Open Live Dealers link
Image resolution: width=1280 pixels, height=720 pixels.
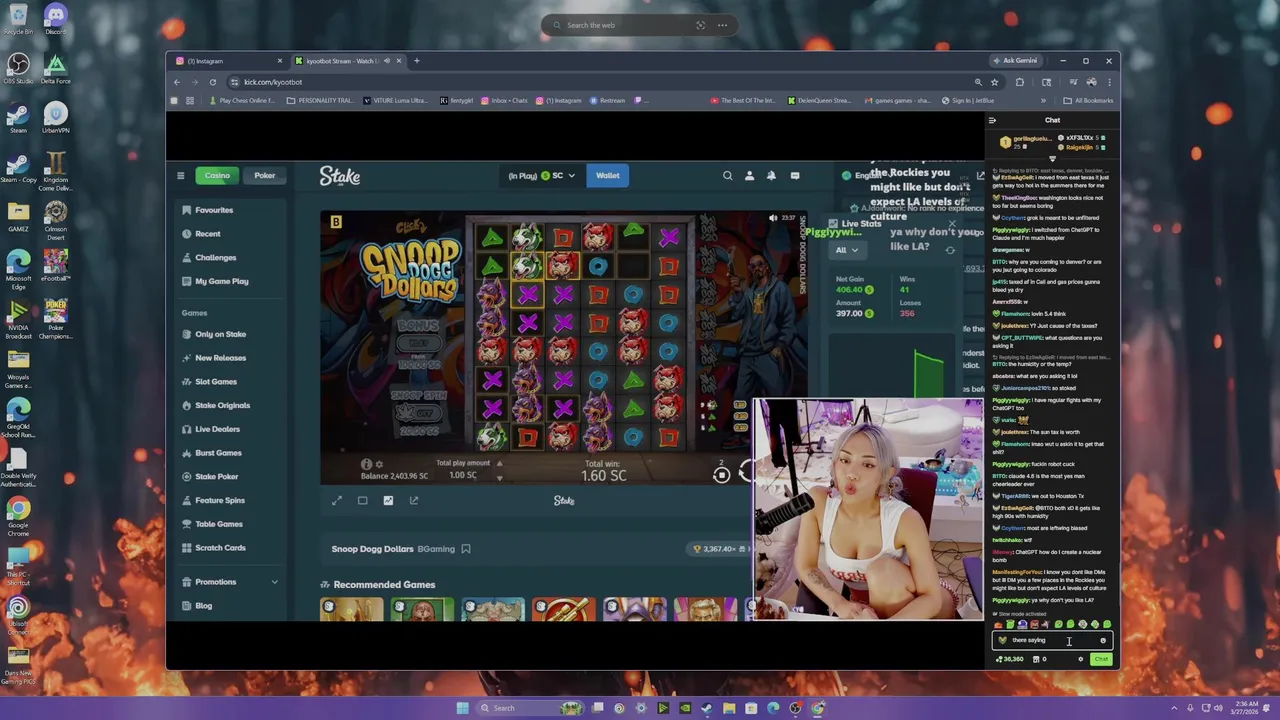pos(217,430)
